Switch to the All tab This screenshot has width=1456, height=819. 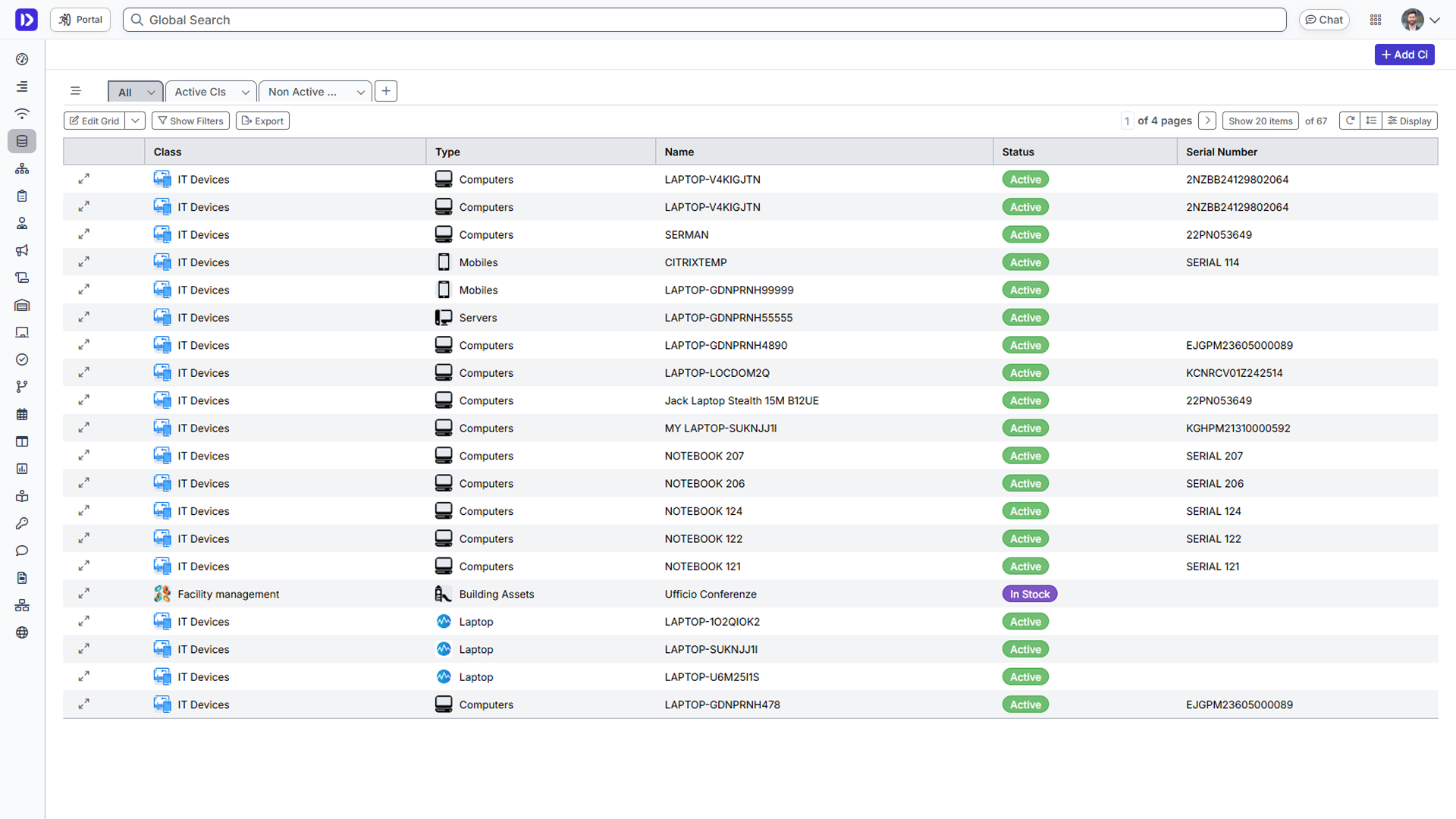[x=125, y=92]
